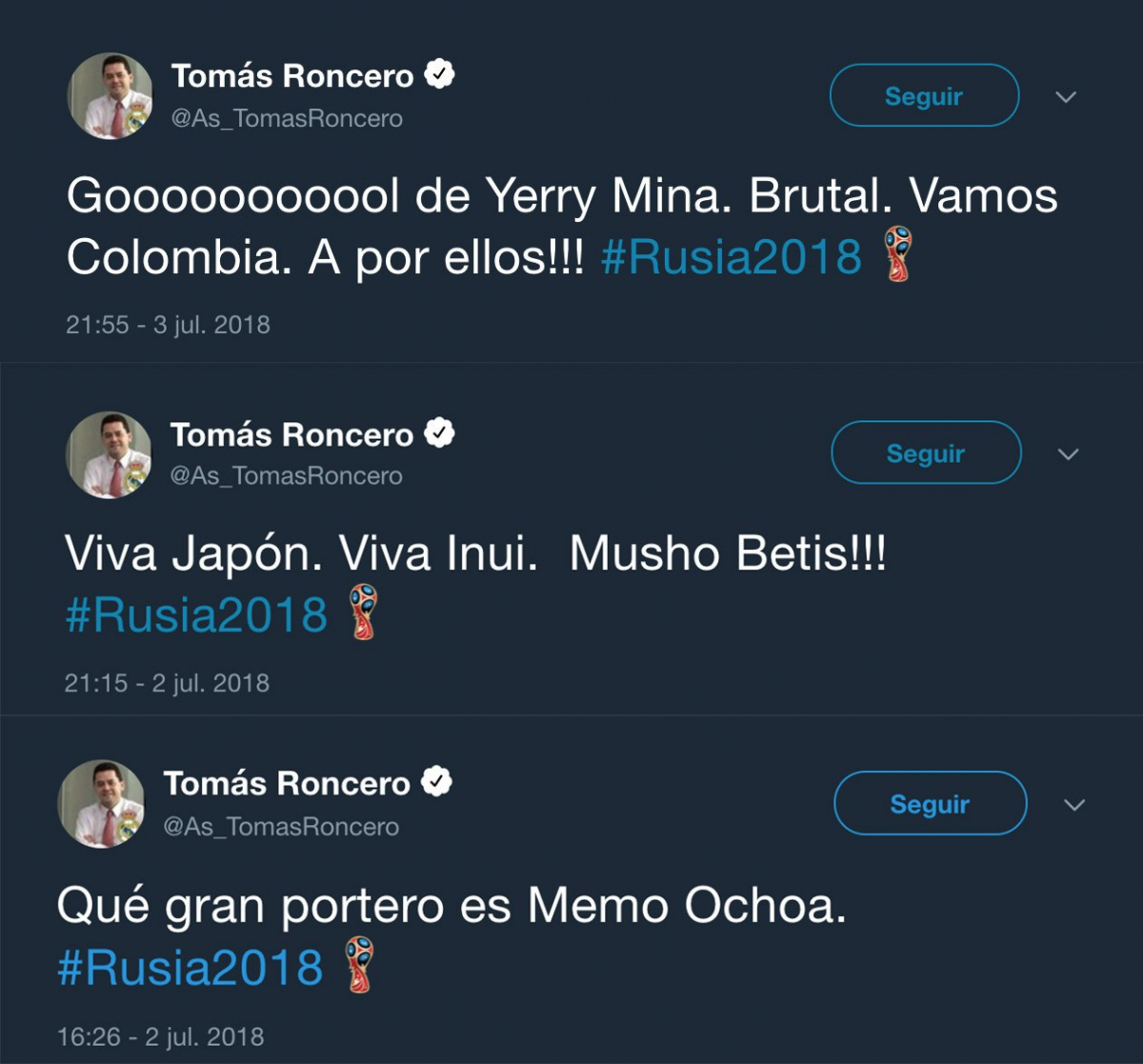Click the verified badge in the Memo Ochoa tweet

(x=436, y=783)
